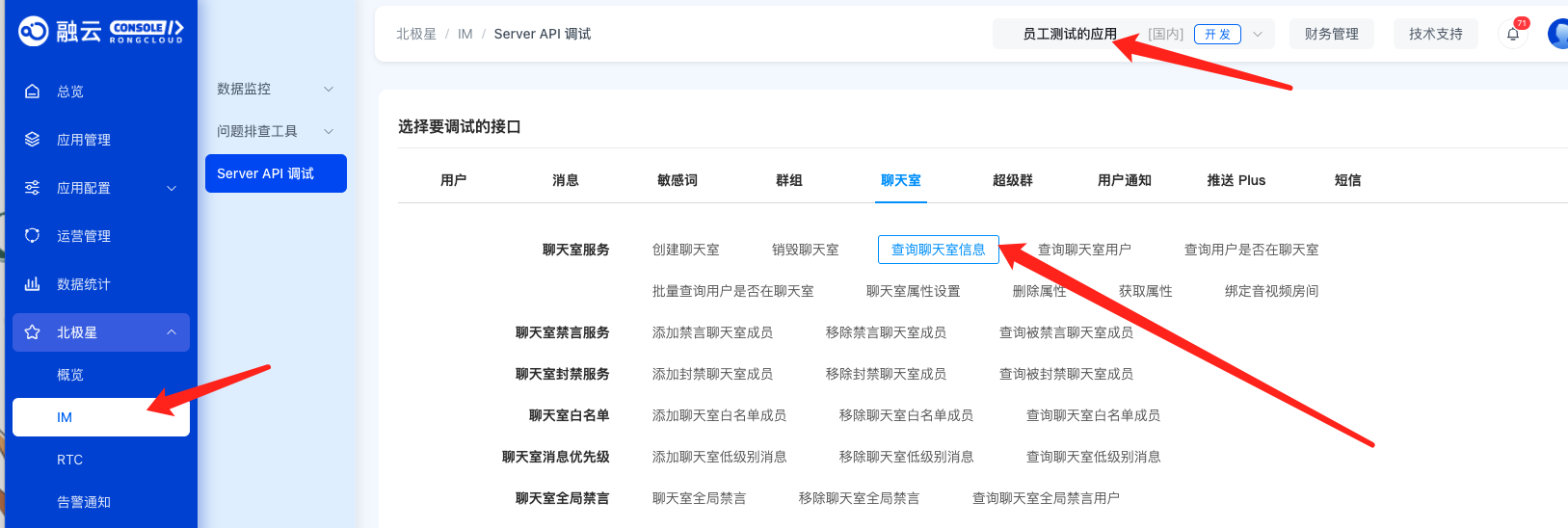1568x528 pixels.
Task: Select the 查询聊天室全局禁言用户 API
Action: click(1047, 498)
